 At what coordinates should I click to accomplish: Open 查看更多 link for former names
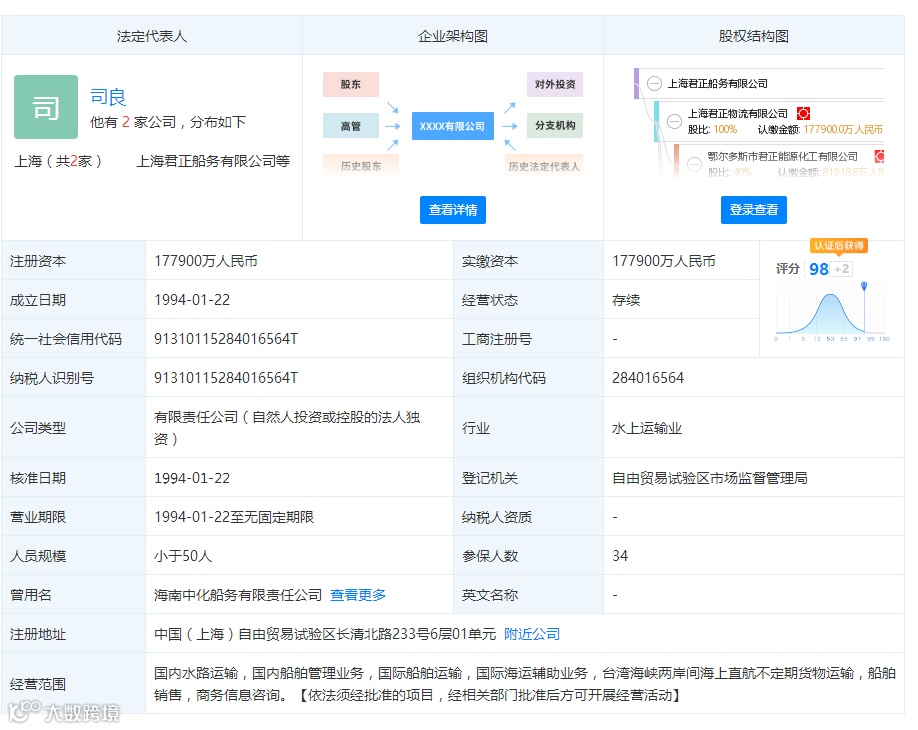pyautogui.click(x=358, y=595)
